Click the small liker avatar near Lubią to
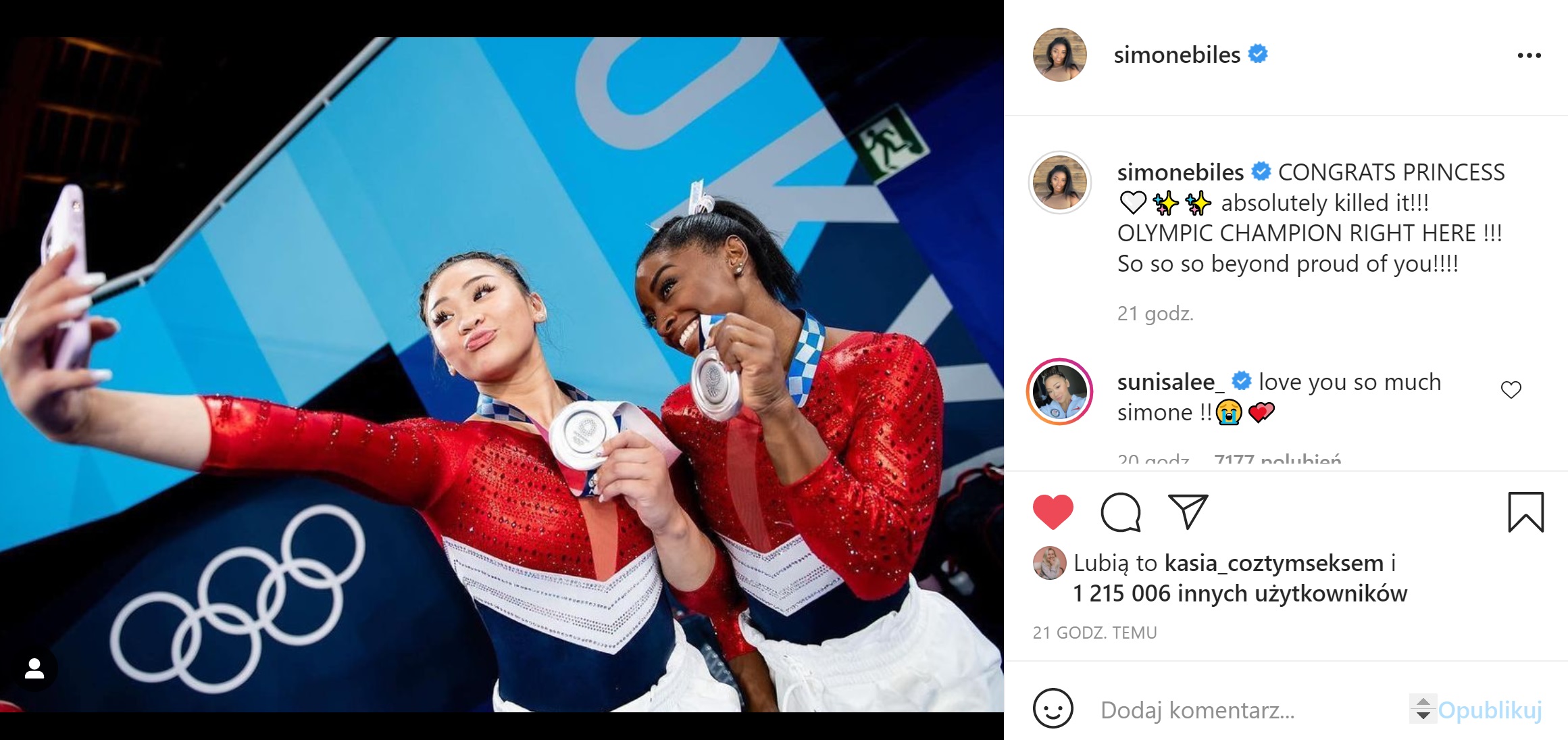Viewport: 1568px width, 740px height. pos(1049,563)
